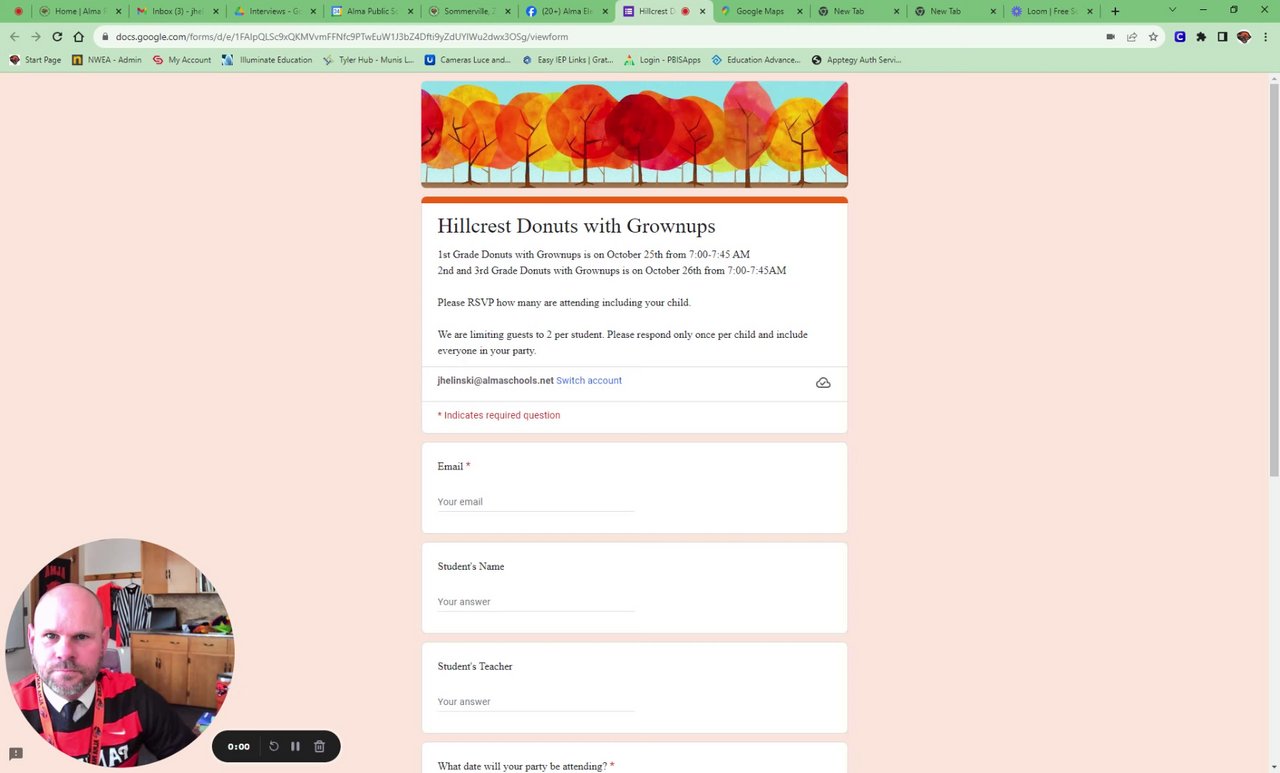Viewport: 1280px width, 773px height.
Task: Click the address bar URL
Action: pyautogui.click(x=342, y=37)
